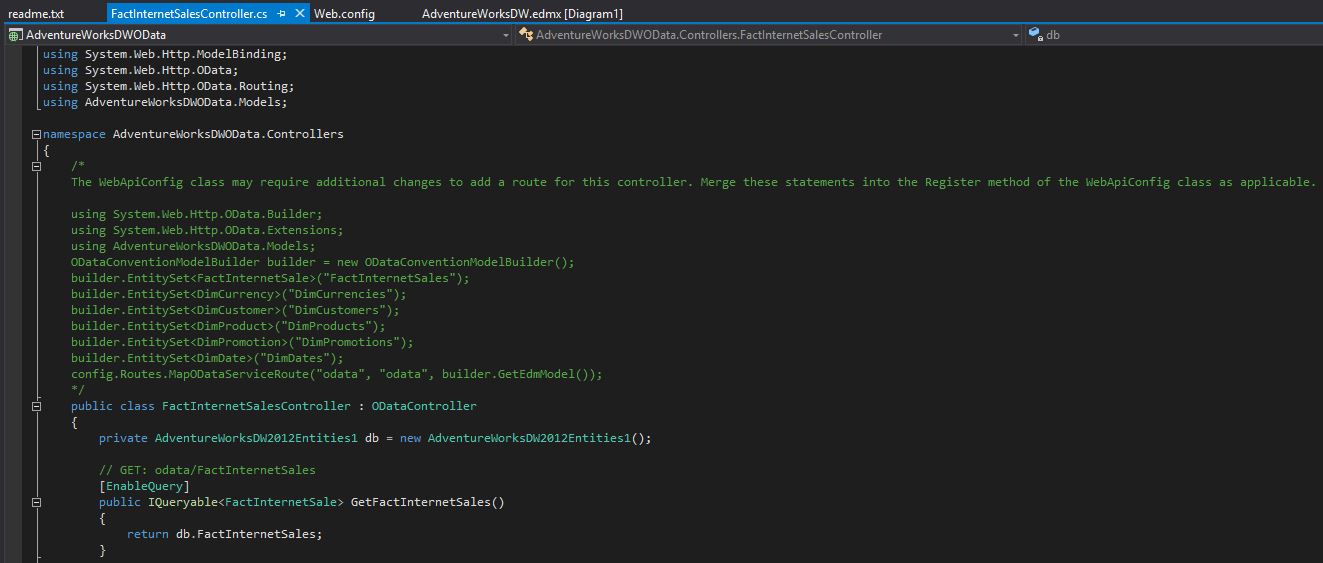Click the DimPromotions entity set line
Screen dimensions: 1323x563
pos(242,342)
